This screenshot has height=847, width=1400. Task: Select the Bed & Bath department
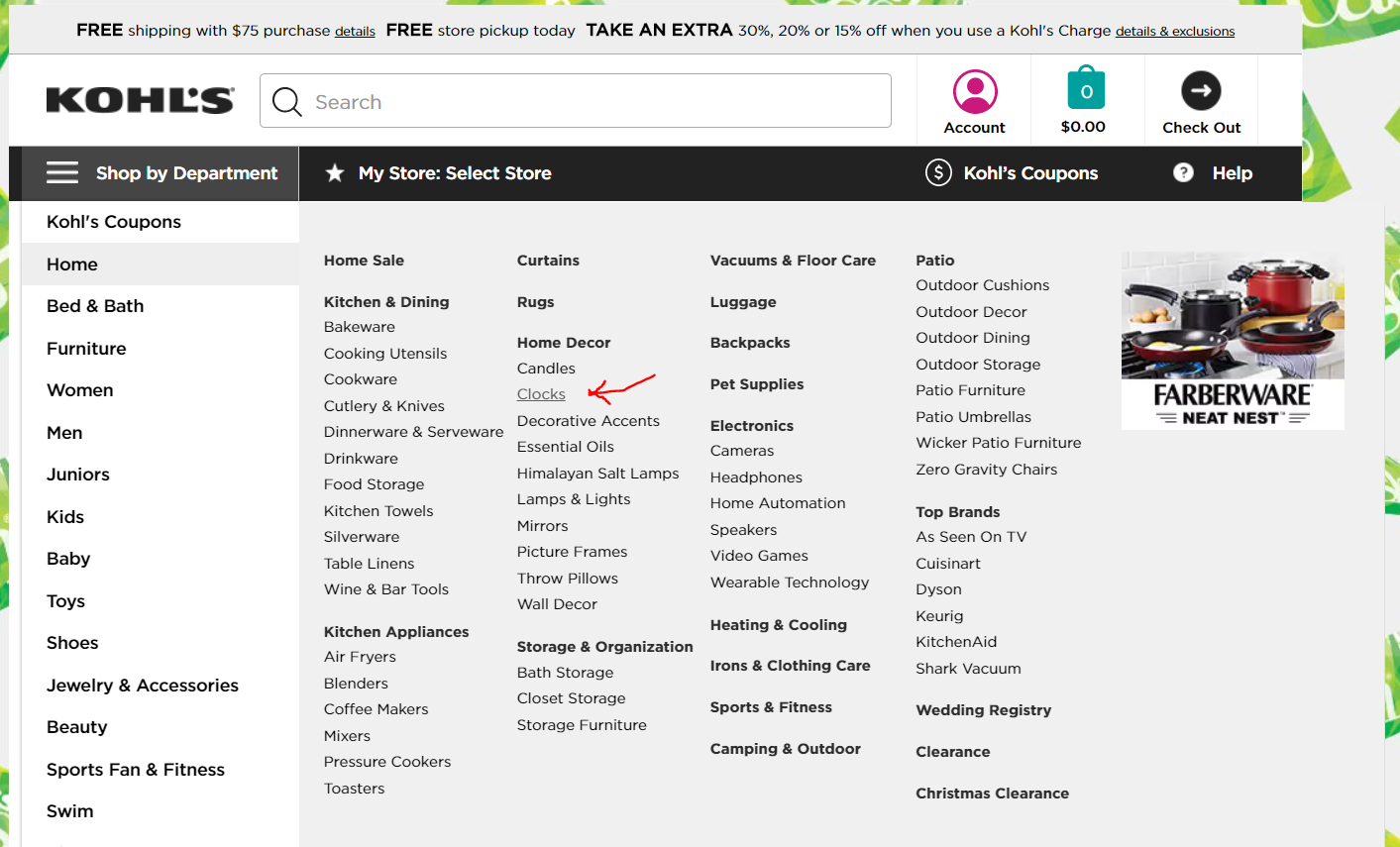tap(95, 306)
